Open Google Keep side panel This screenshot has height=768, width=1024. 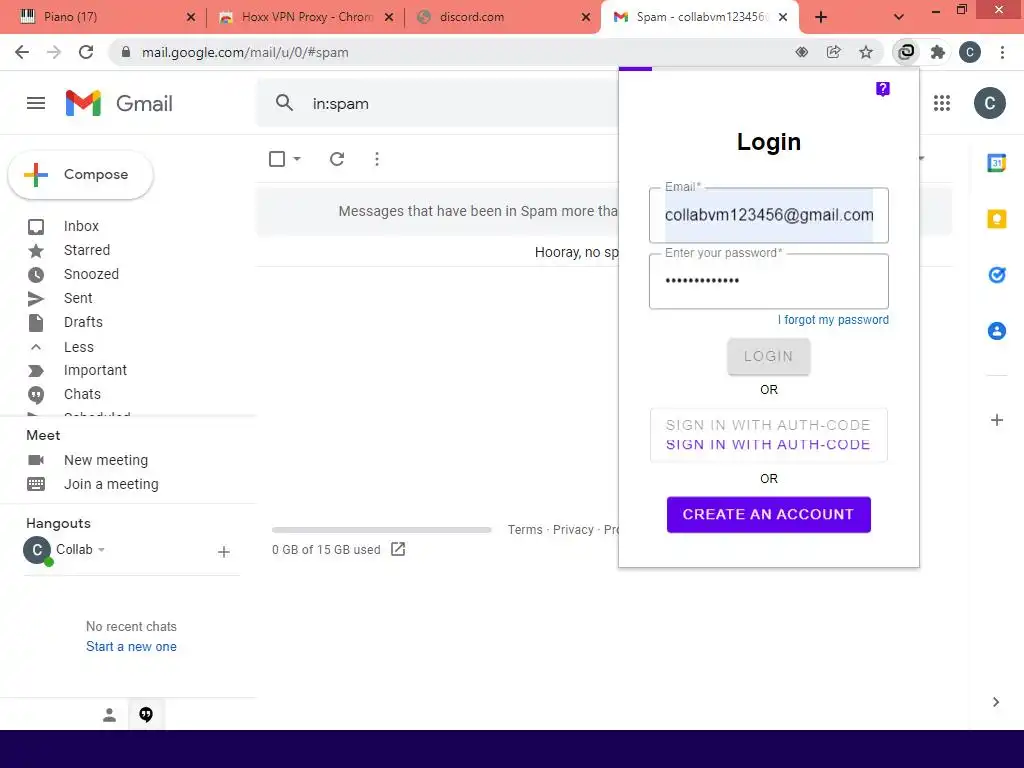tap(997, 219)
